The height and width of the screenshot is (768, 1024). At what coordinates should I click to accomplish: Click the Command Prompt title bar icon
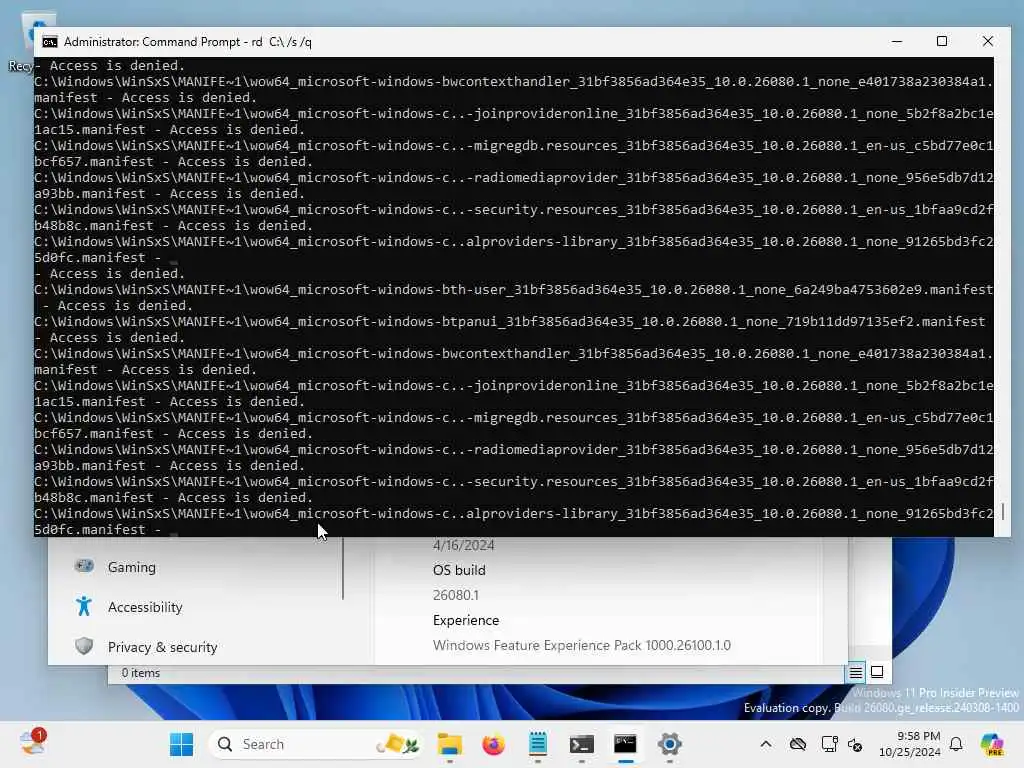(x=50, y=42)
